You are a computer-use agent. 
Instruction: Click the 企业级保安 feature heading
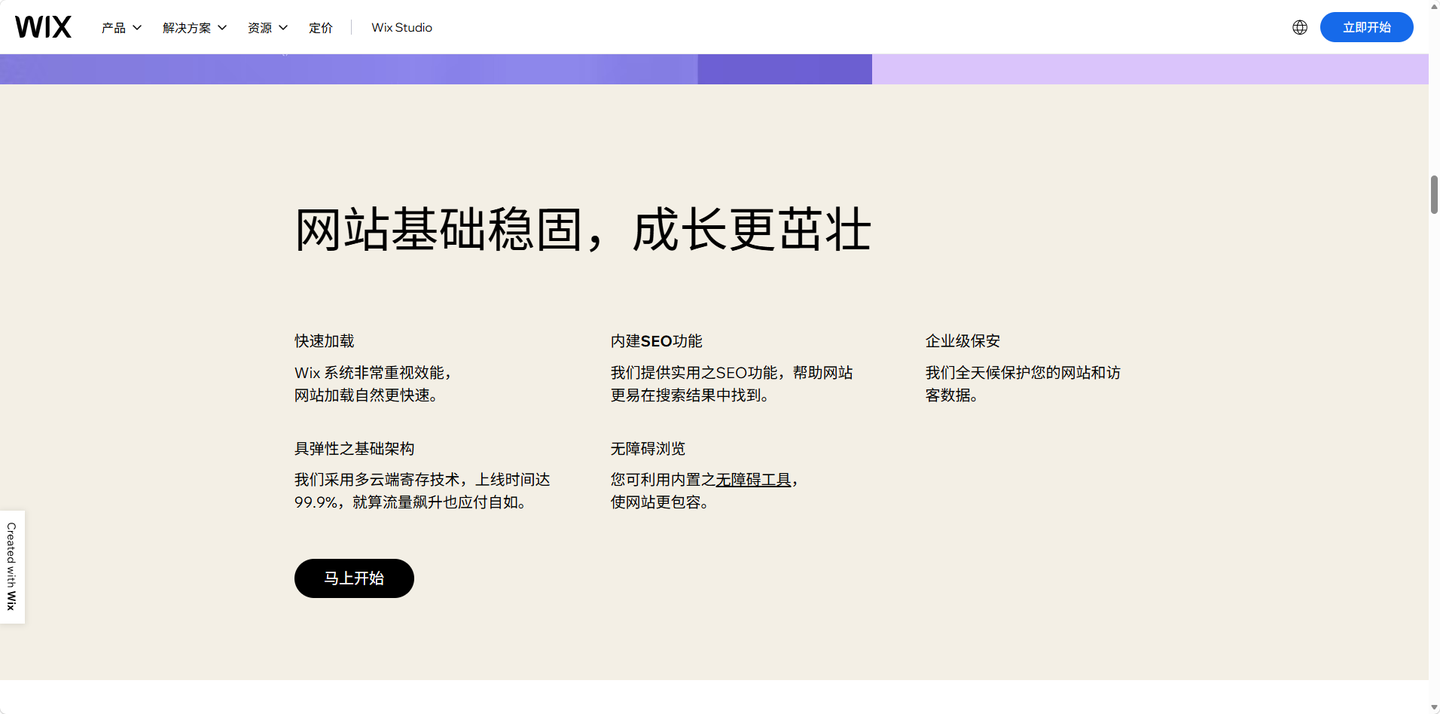[x=962, y=341]
